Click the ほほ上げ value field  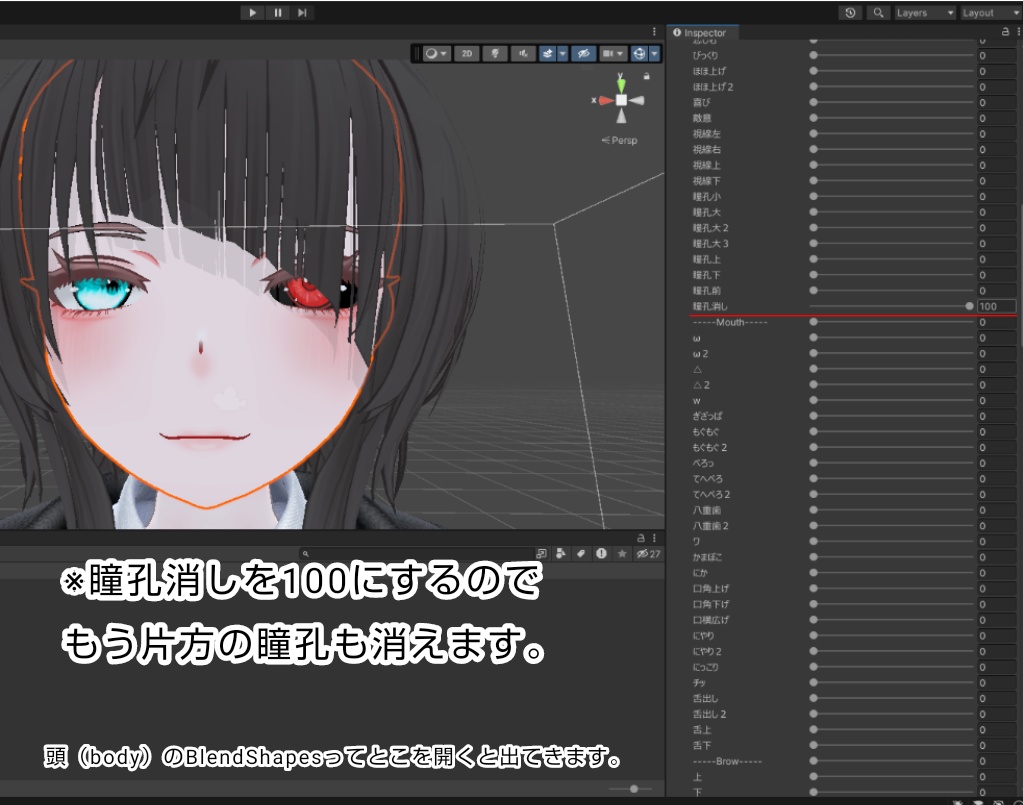(997, 70)
